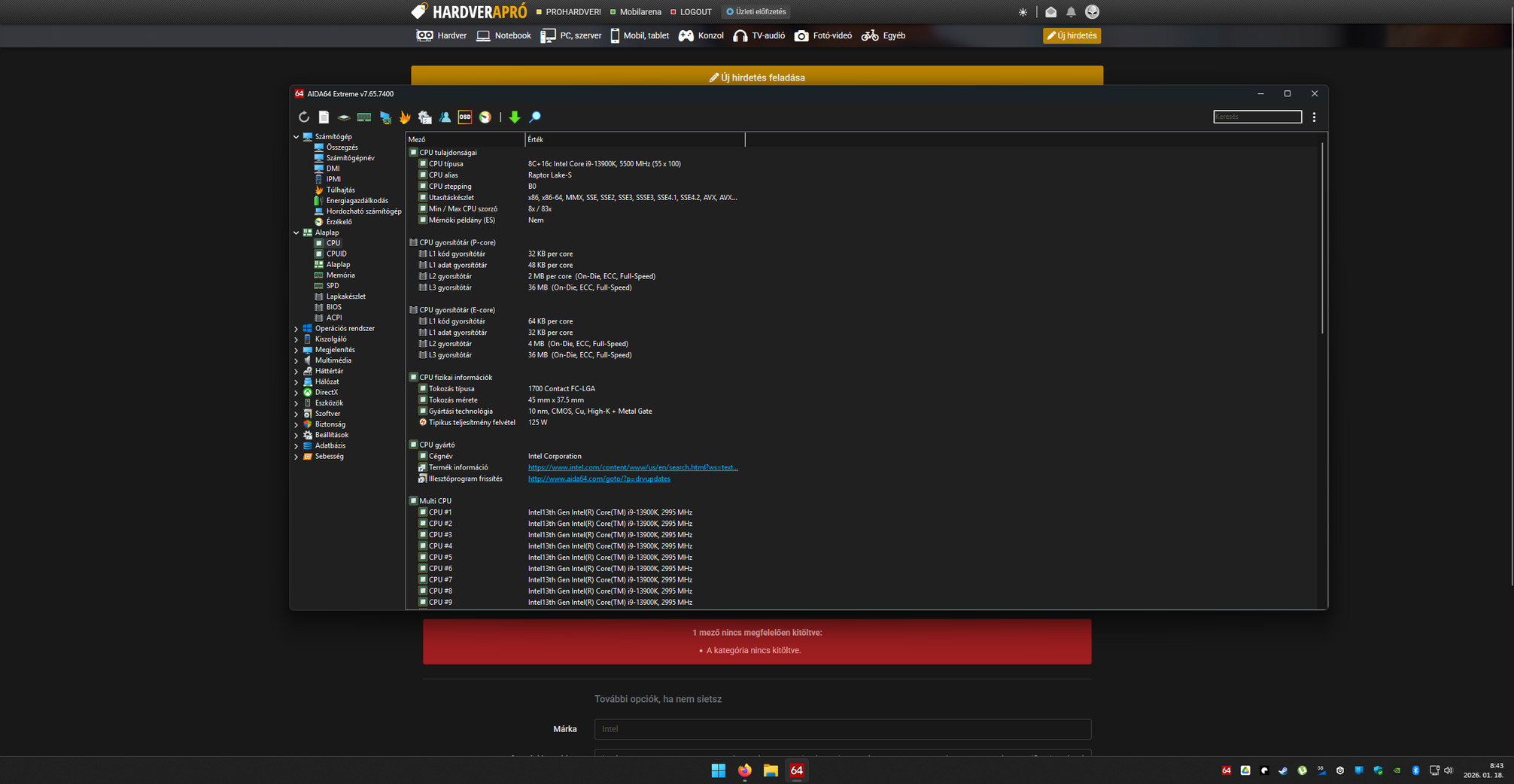Open the Hardver category menu
The height and width of the screenshot is (784, 1514).
442,35
